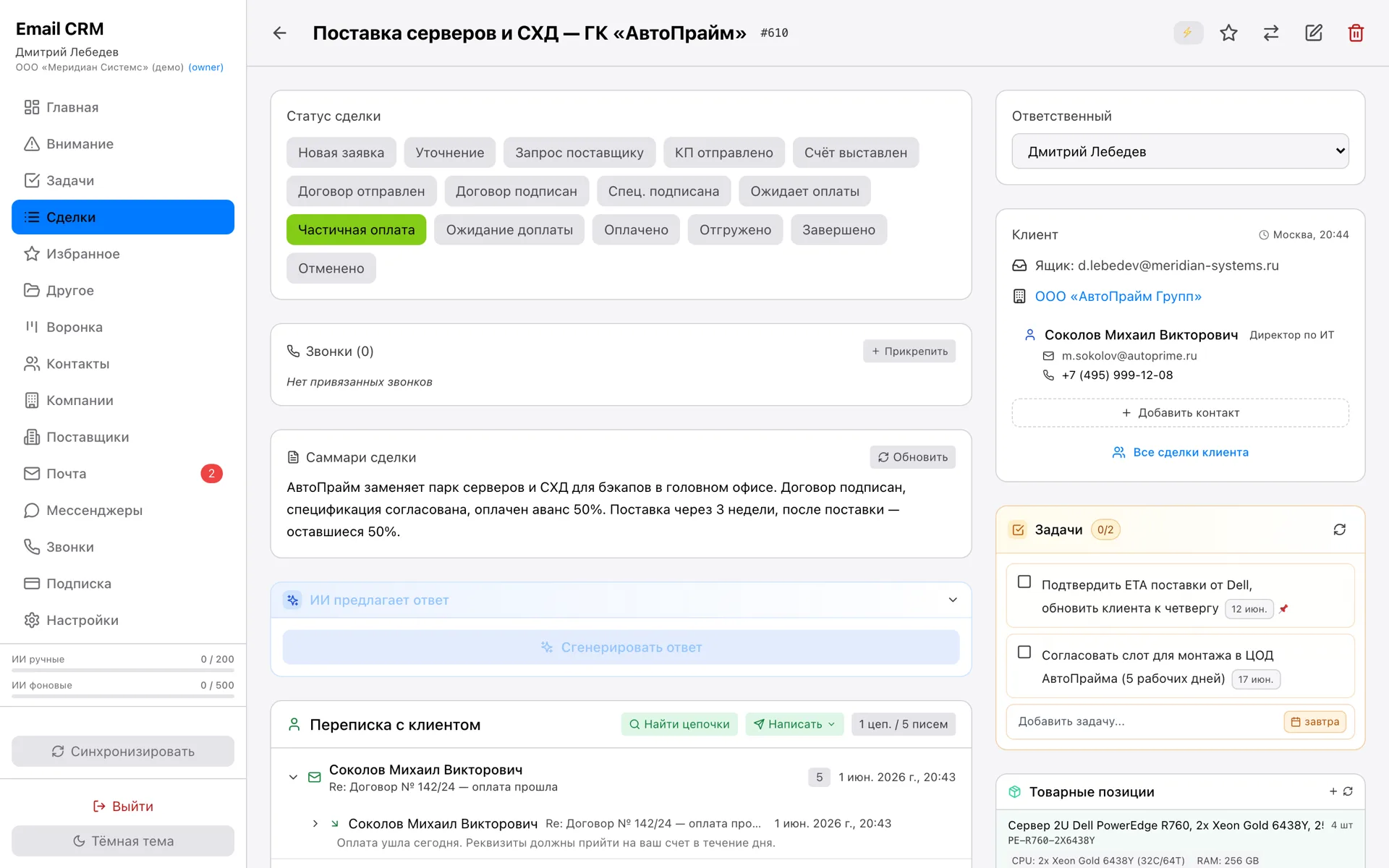Click pin icon on the Dell ETA task
Screen dimensions: 1389x868
click(x=1283, y=609)
